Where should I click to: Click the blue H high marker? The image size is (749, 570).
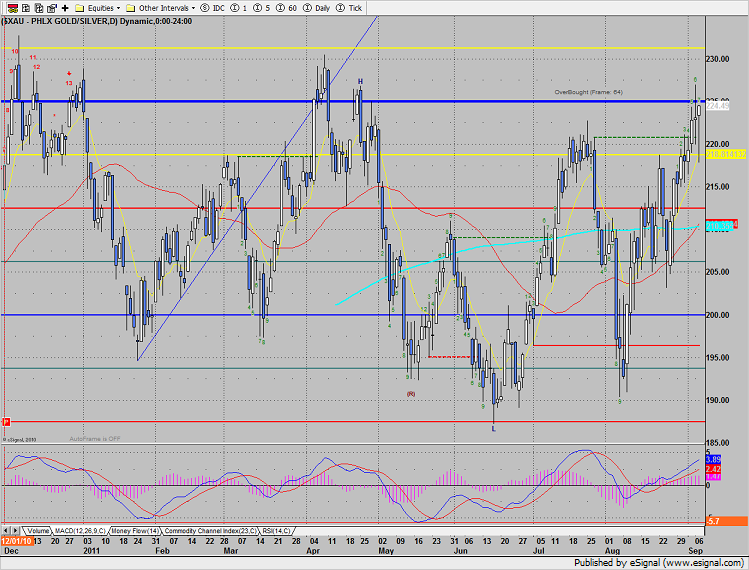(360, 82)
